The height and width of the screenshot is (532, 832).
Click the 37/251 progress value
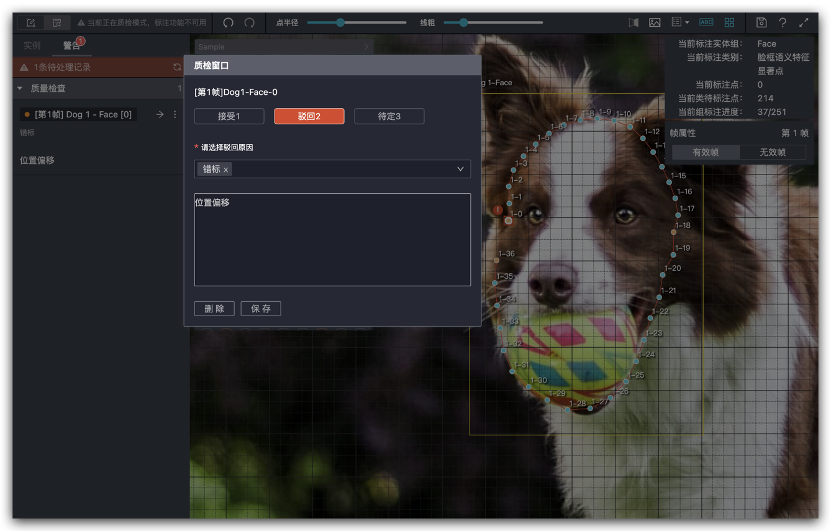(772, 112)
